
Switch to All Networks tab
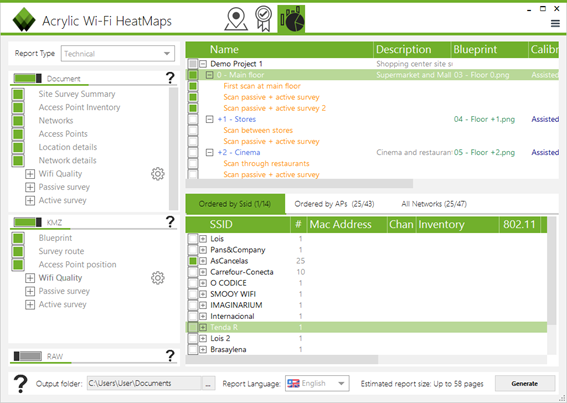[434, 204]
